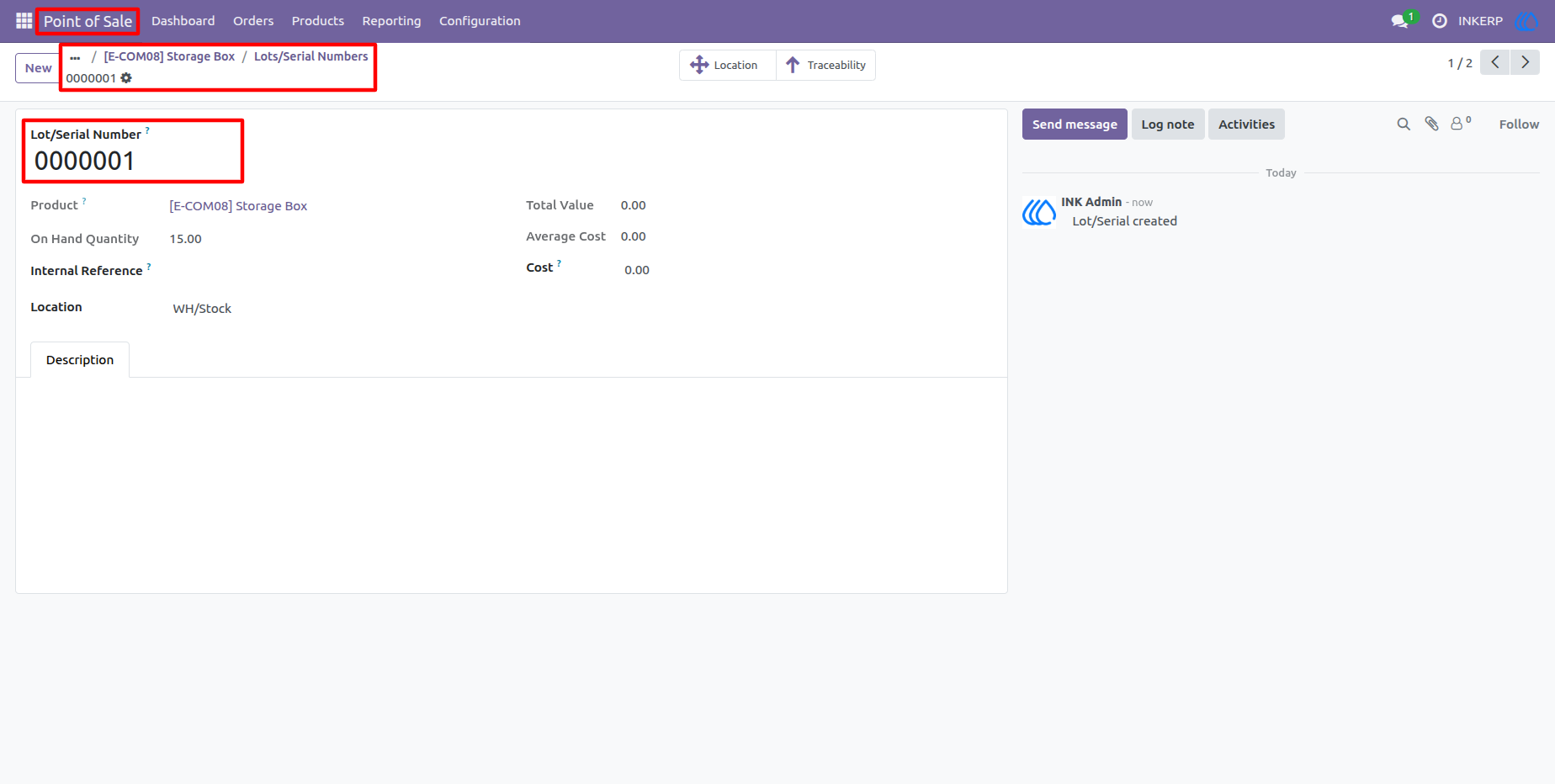Click the Point of Sale app title
The width and height of the screenshot is (1555, 784).
click(88, 21)
